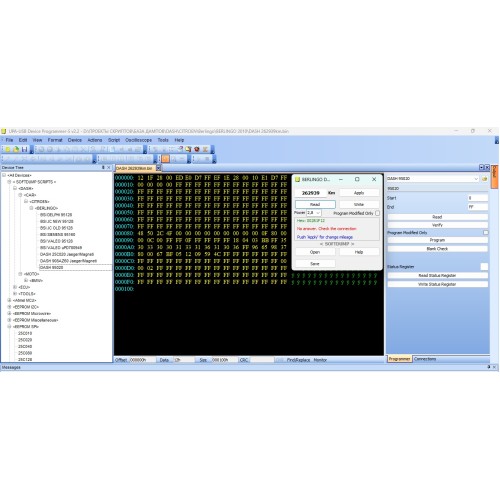Click the Read button in BERLINGO dialog
The width and height of the screenshot is (500, 500).
pyautogui.click(x=315, y=204)
